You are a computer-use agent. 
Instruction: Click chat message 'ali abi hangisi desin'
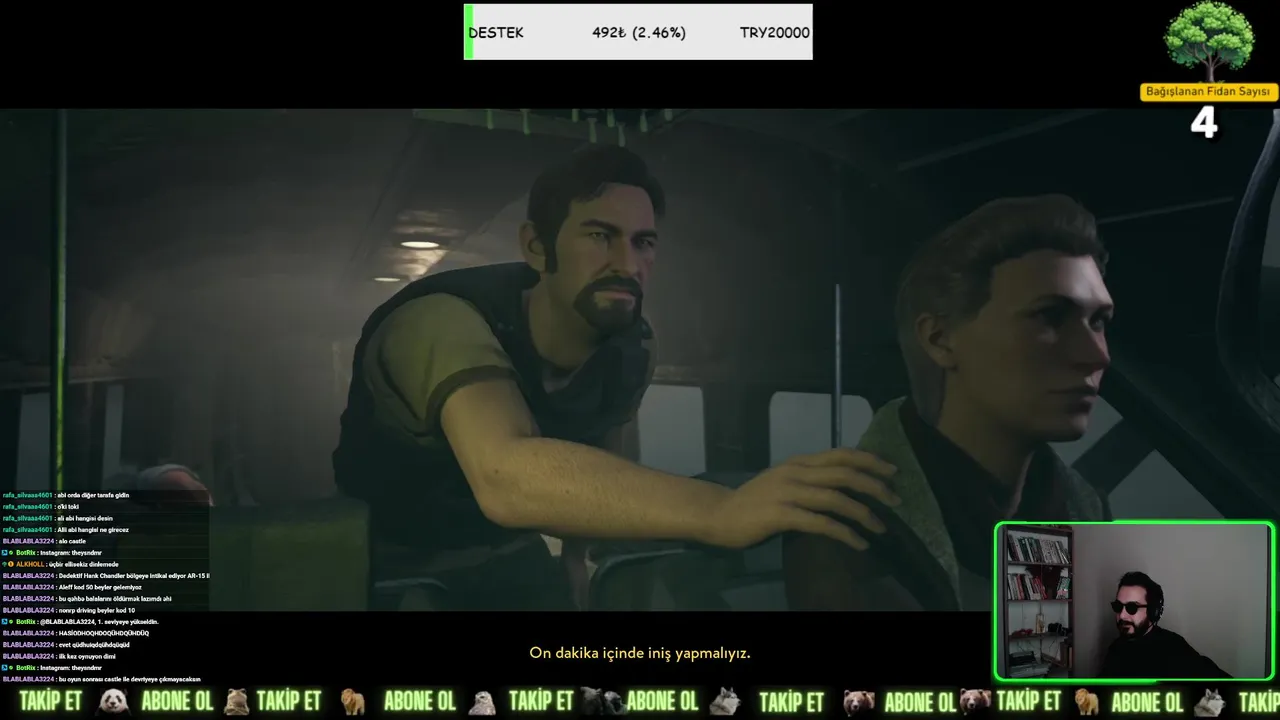pyautogui.click(x=85, y=518)
